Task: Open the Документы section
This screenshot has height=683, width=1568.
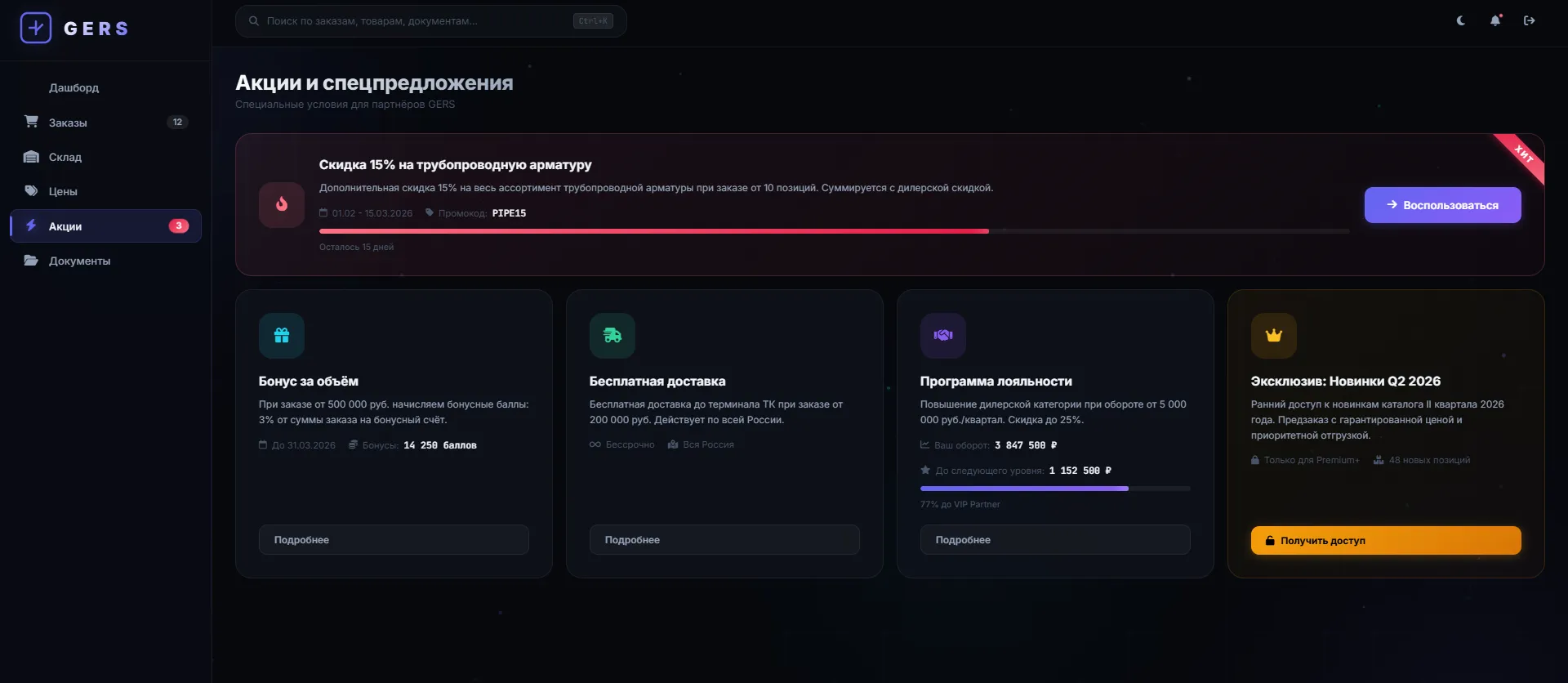Action: click(x=79, y=261)
